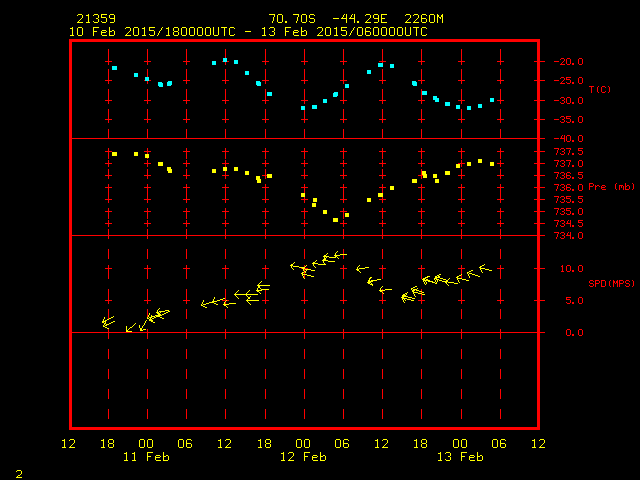640x480 pixels.
Task: Click the station ID 21359 label
Action: pos(96,19)
